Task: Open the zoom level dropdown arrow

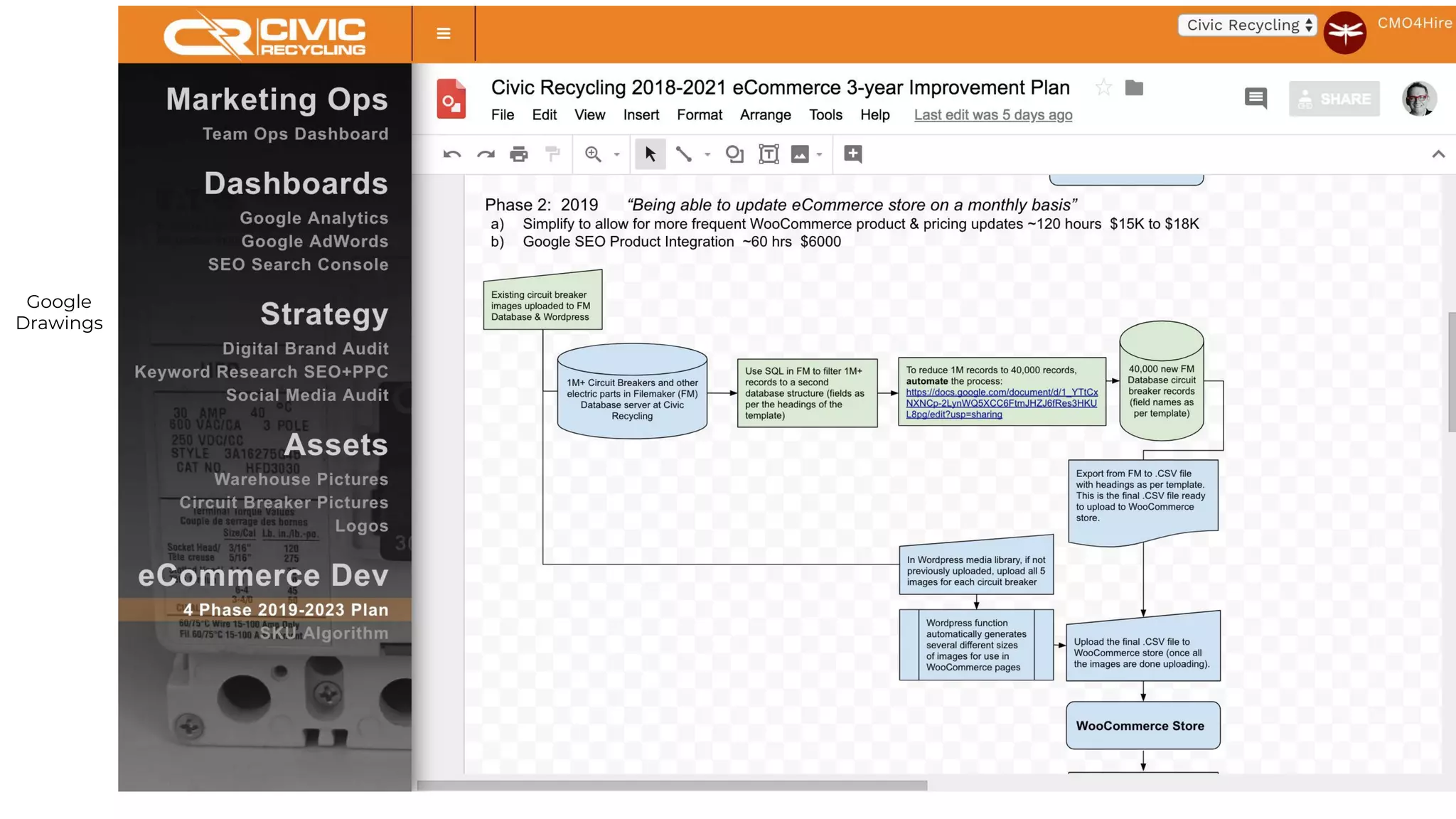Action: pos(616,155)
